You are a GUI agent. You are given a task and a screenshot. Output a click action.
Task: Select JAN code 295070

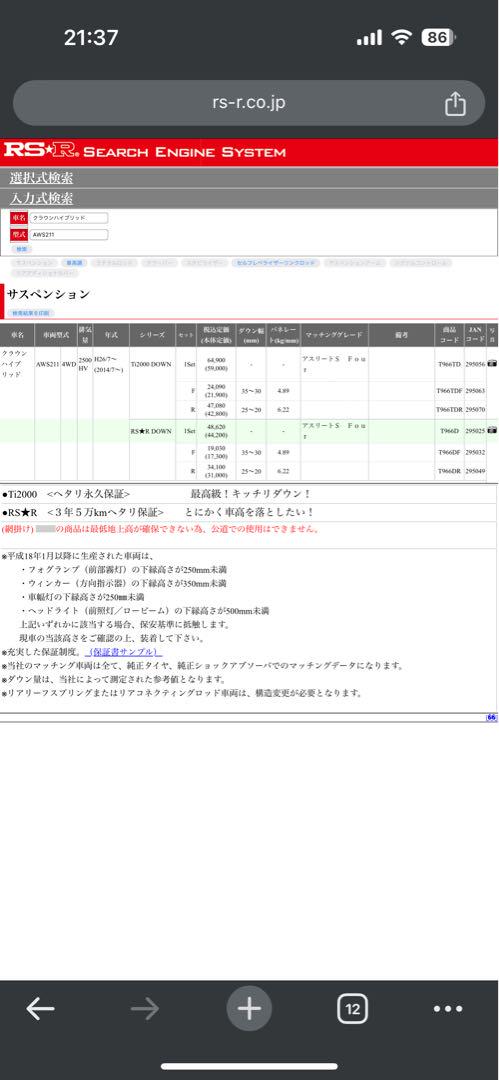475,408
